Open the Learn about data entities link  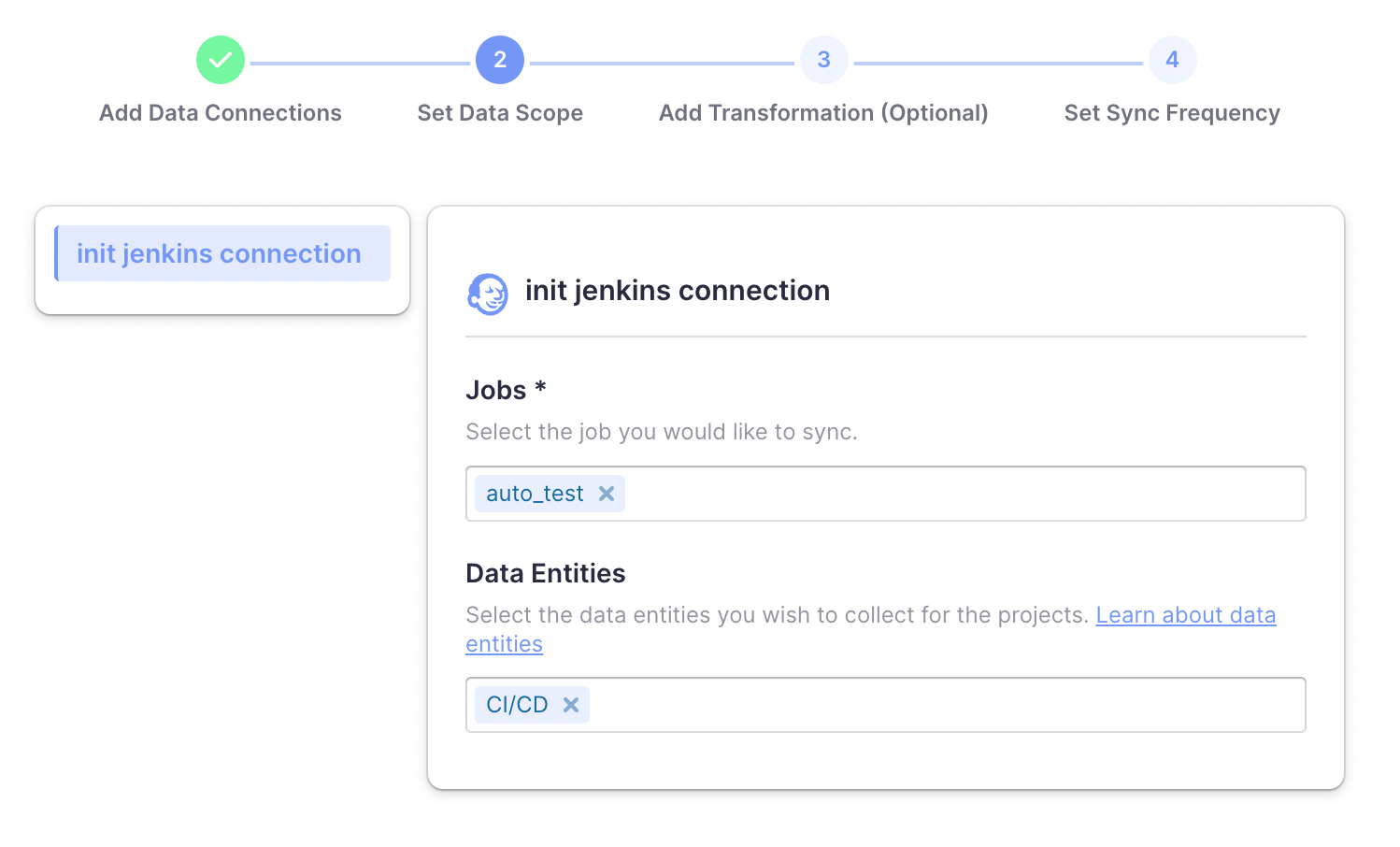pyautogui.click(x=1185, y=615)
